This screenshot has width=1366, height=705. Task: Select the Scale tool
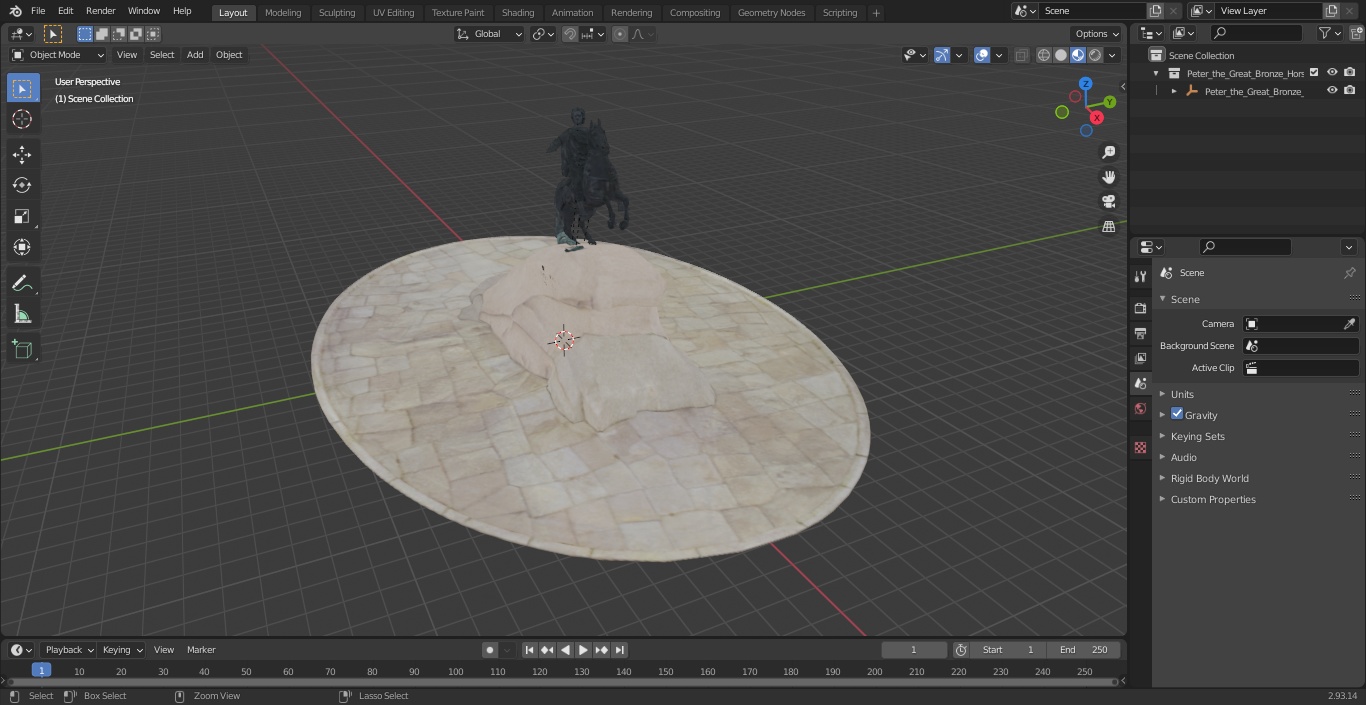(x=22, y=216)
